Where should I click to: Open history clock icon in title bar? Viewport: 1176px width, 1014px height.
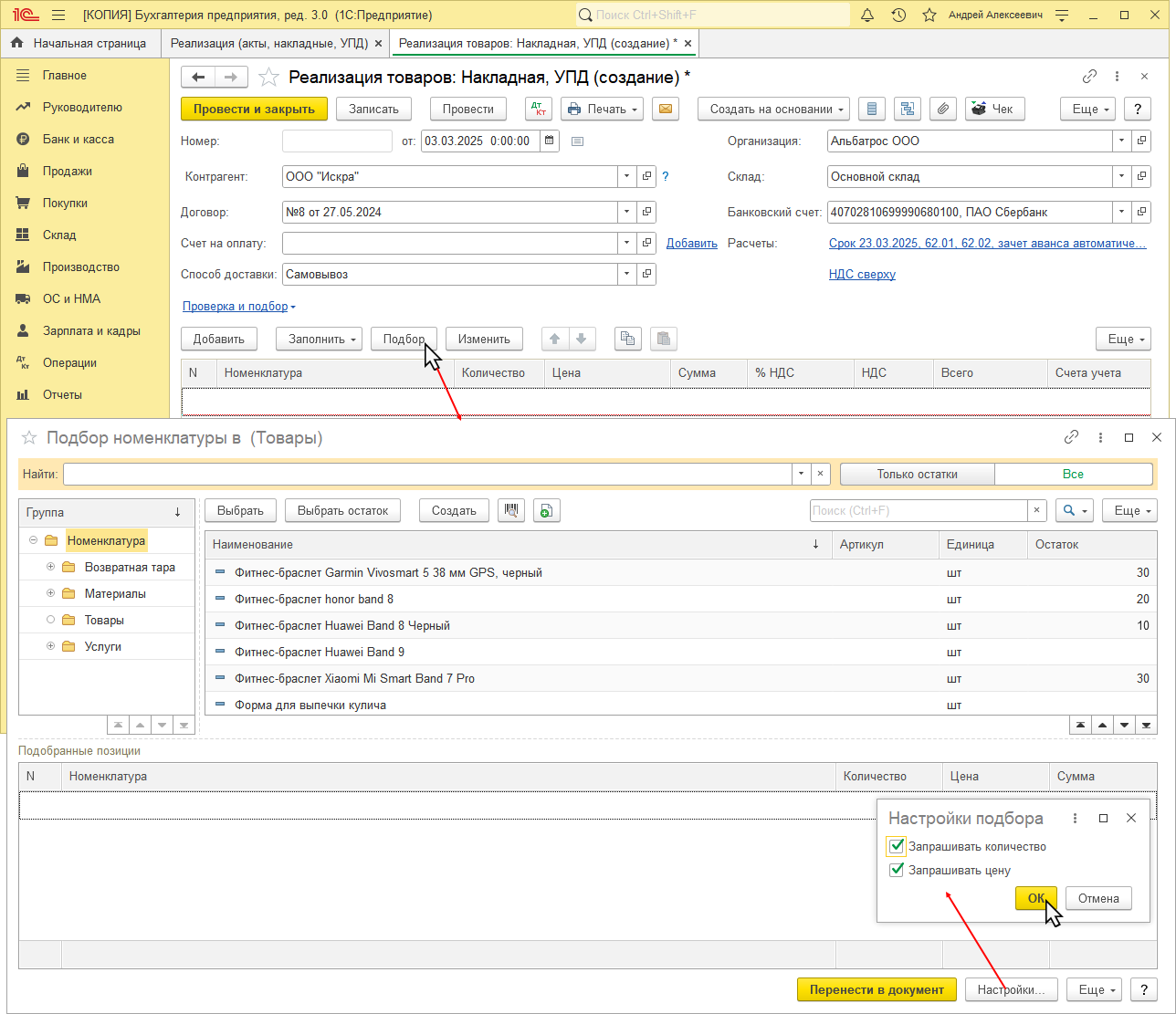[x=898, y=16]
